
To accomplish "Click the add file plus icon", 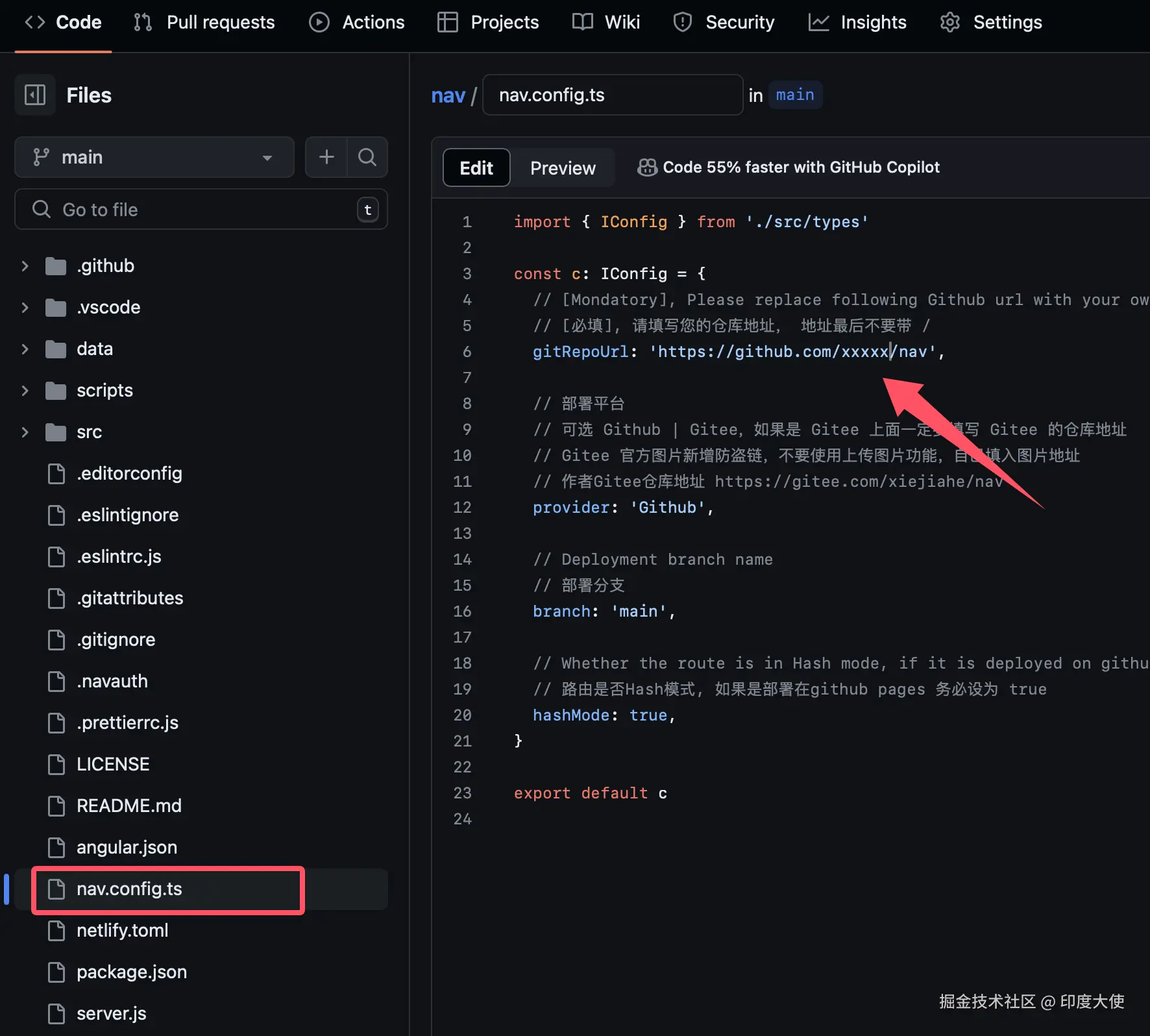I will [x=326, y=157].
